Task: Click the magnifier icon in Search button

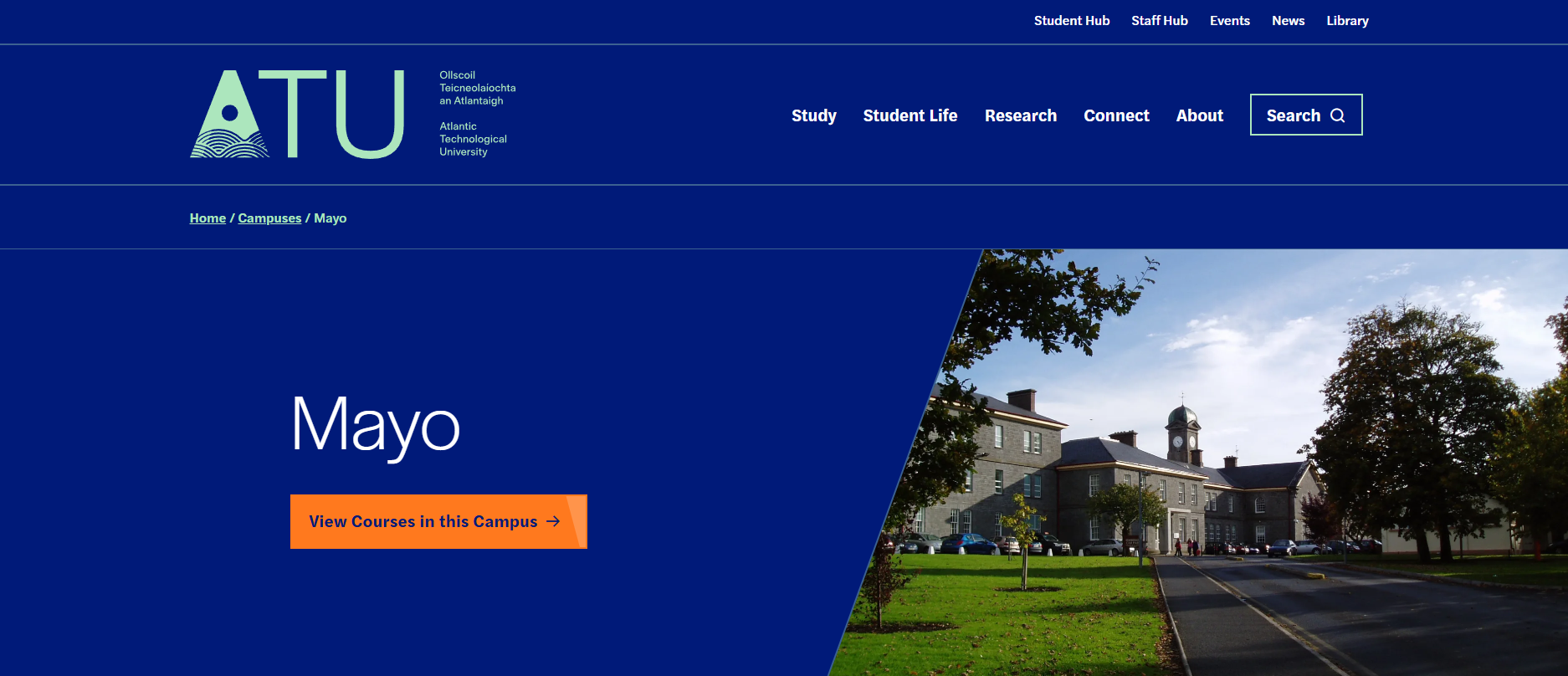Action: click(1338, 115)
